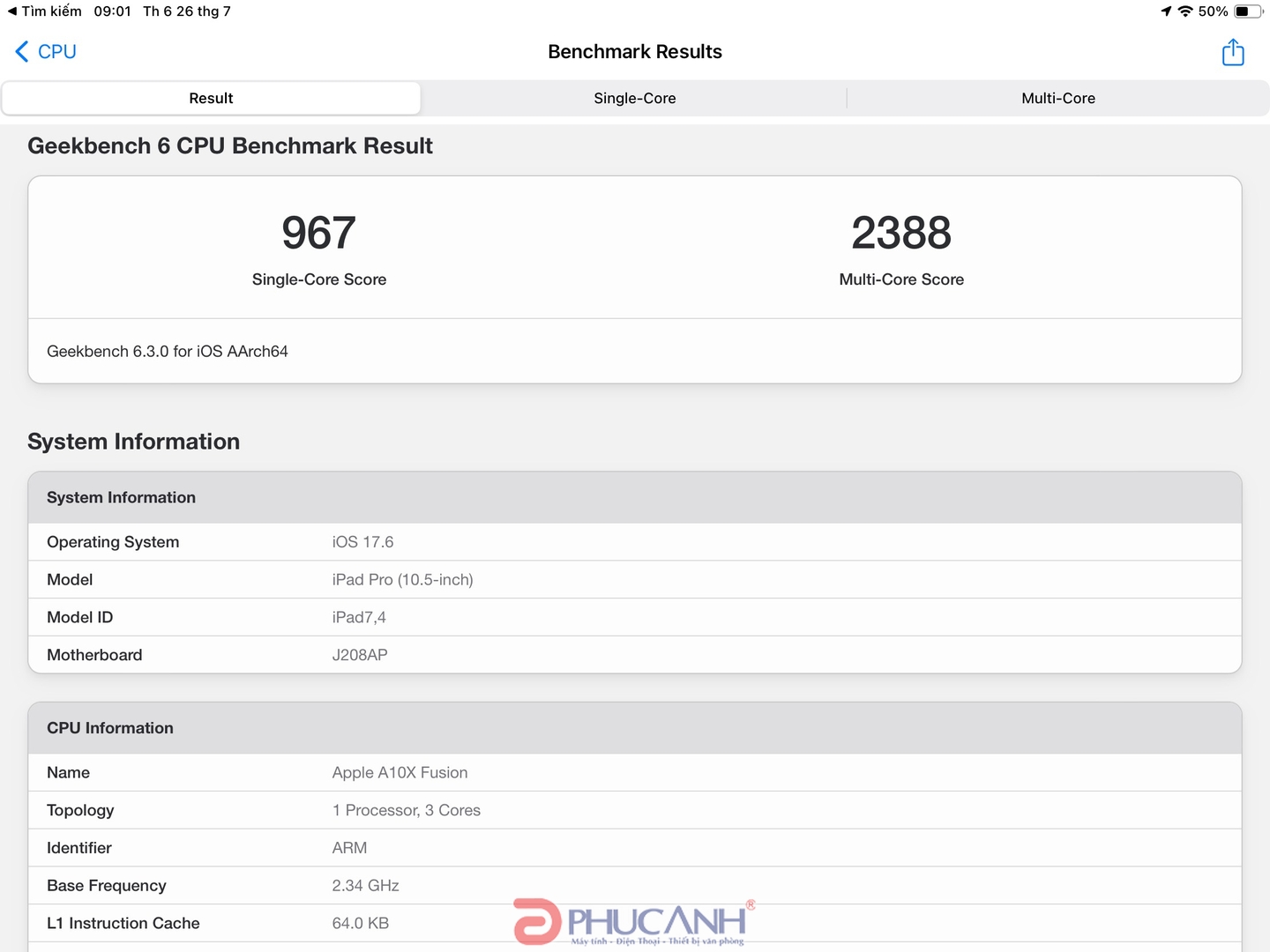The width and height of the screenshot is (1270, 952).
Task: Select the Identifier row label
Action: click(79, 849)
